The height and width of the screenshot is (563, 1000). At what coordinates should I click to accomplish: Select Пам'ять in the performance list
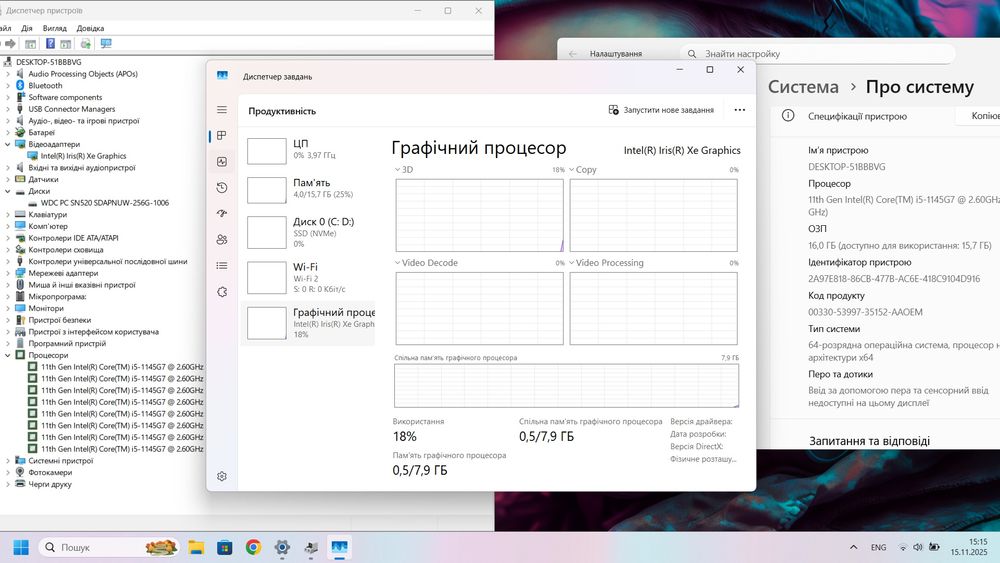308,188
